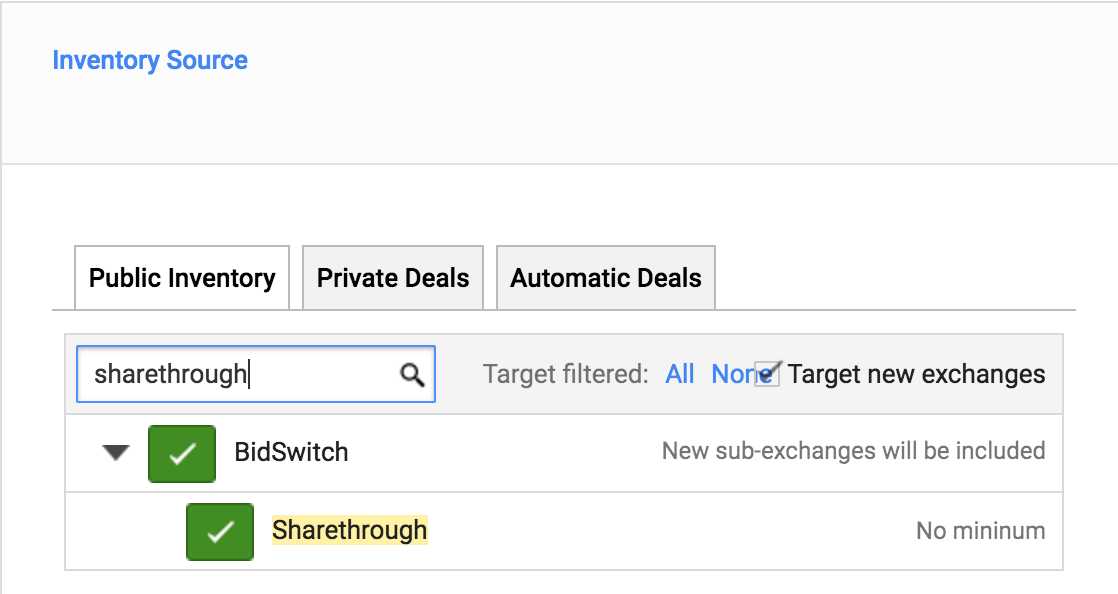This screenshot has width=1118, height=594.
Task: Click the magnifying glass search icon
Action: point(412,374)
